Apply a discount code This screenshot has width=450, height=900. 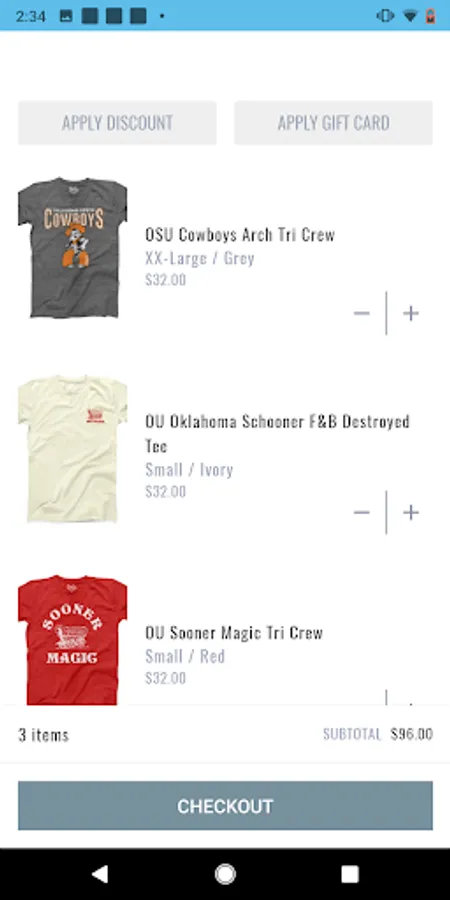click(117, 123)
